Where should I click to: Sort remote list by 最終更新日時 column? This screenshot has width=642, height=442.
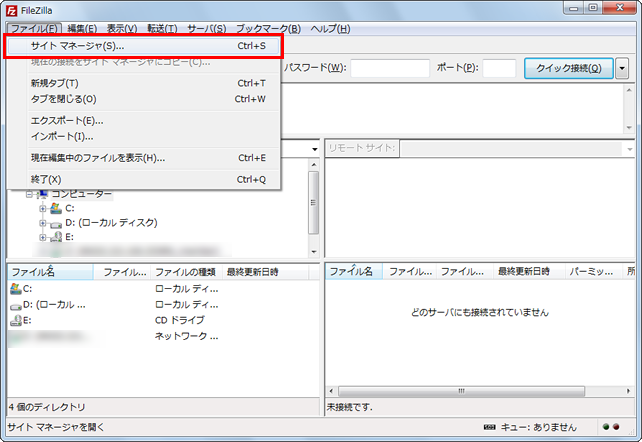pyautogui.click(x=529, y=272)
